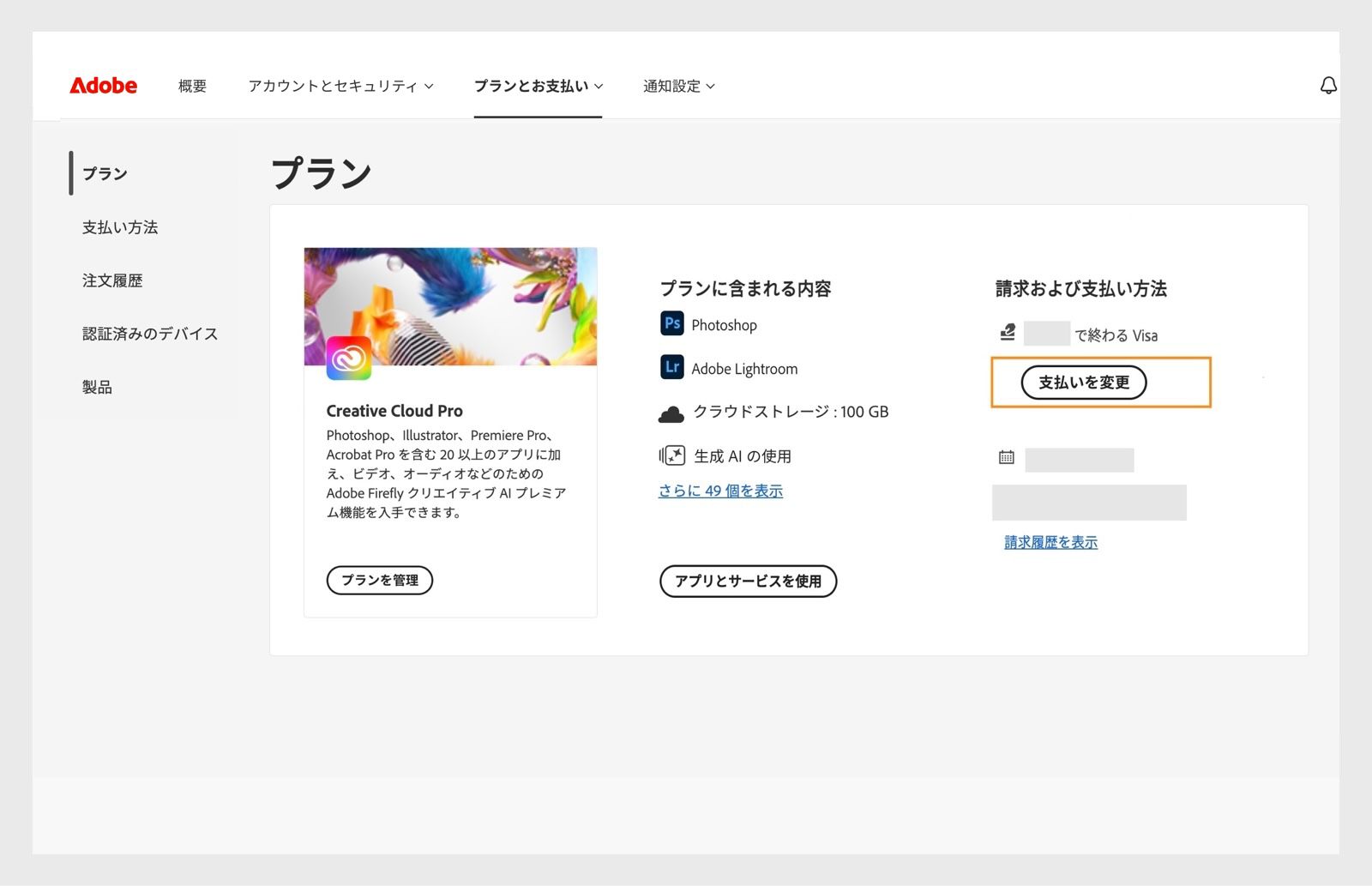This screenshot has height=886, width=1372.
Task: Open 認証済みのデバイス in the sidebar
Action: (150, 334)
